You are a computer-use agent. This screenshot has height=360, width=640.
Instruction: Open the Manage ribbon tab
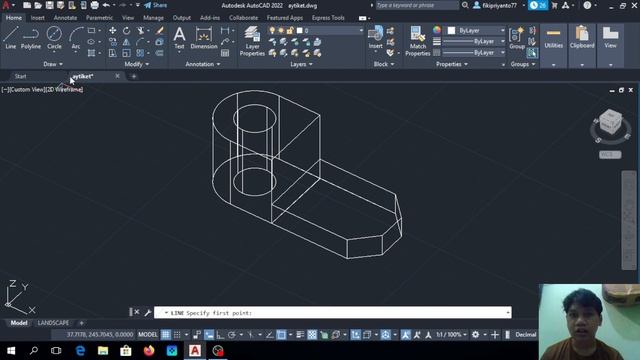(x=153, y=18)
